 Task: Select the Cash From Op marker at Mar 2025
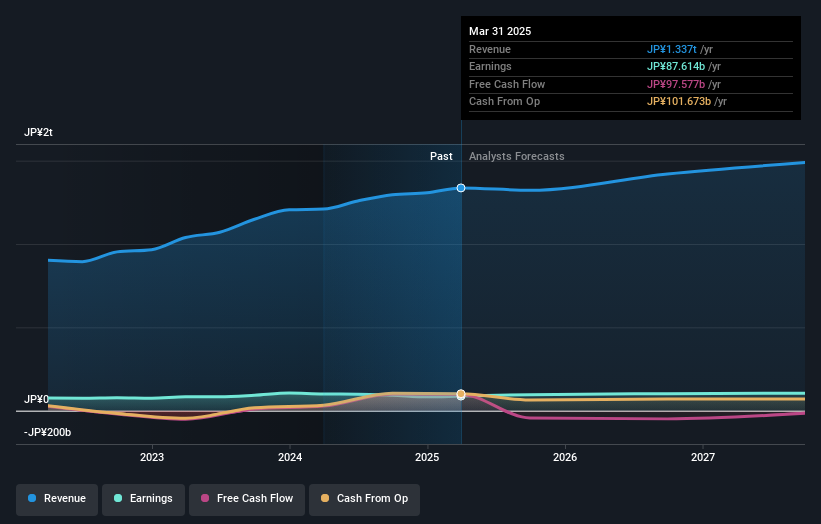pyautogui.click(x=461, y=394)
